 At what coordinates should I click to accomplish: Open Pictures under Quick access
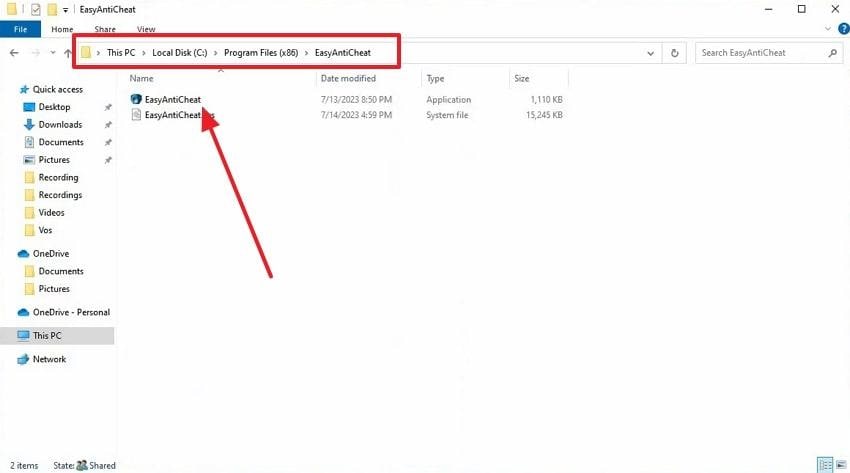54,160
